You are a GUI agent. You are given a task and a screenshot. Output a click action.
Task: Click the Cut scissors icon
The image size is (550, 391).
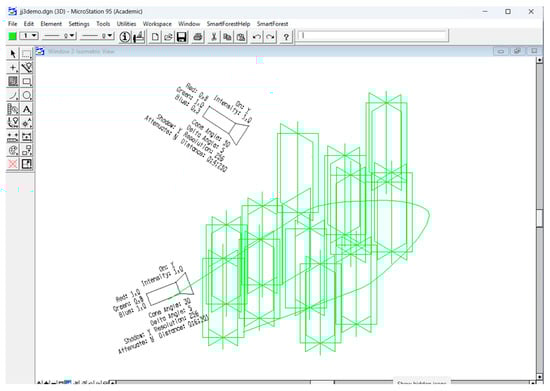(214, 37)
